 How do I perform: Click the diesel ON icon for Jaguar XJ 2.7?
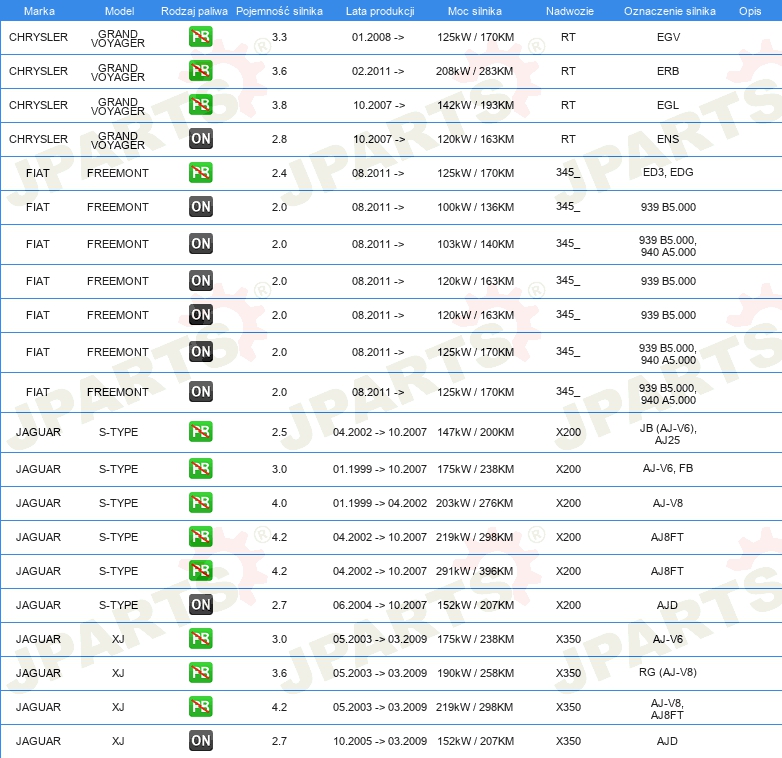click(x=200, y=741)
